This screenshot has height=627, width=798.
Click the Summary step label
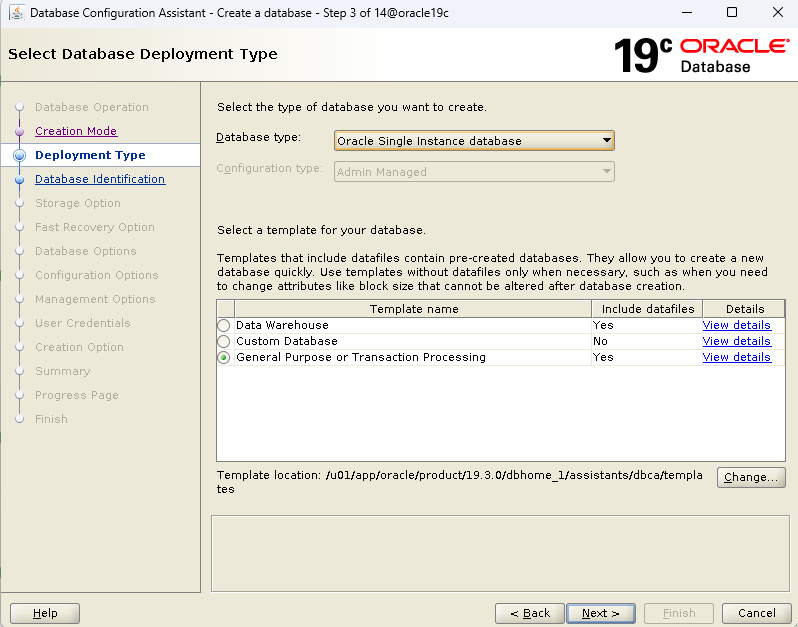[63, 371]
